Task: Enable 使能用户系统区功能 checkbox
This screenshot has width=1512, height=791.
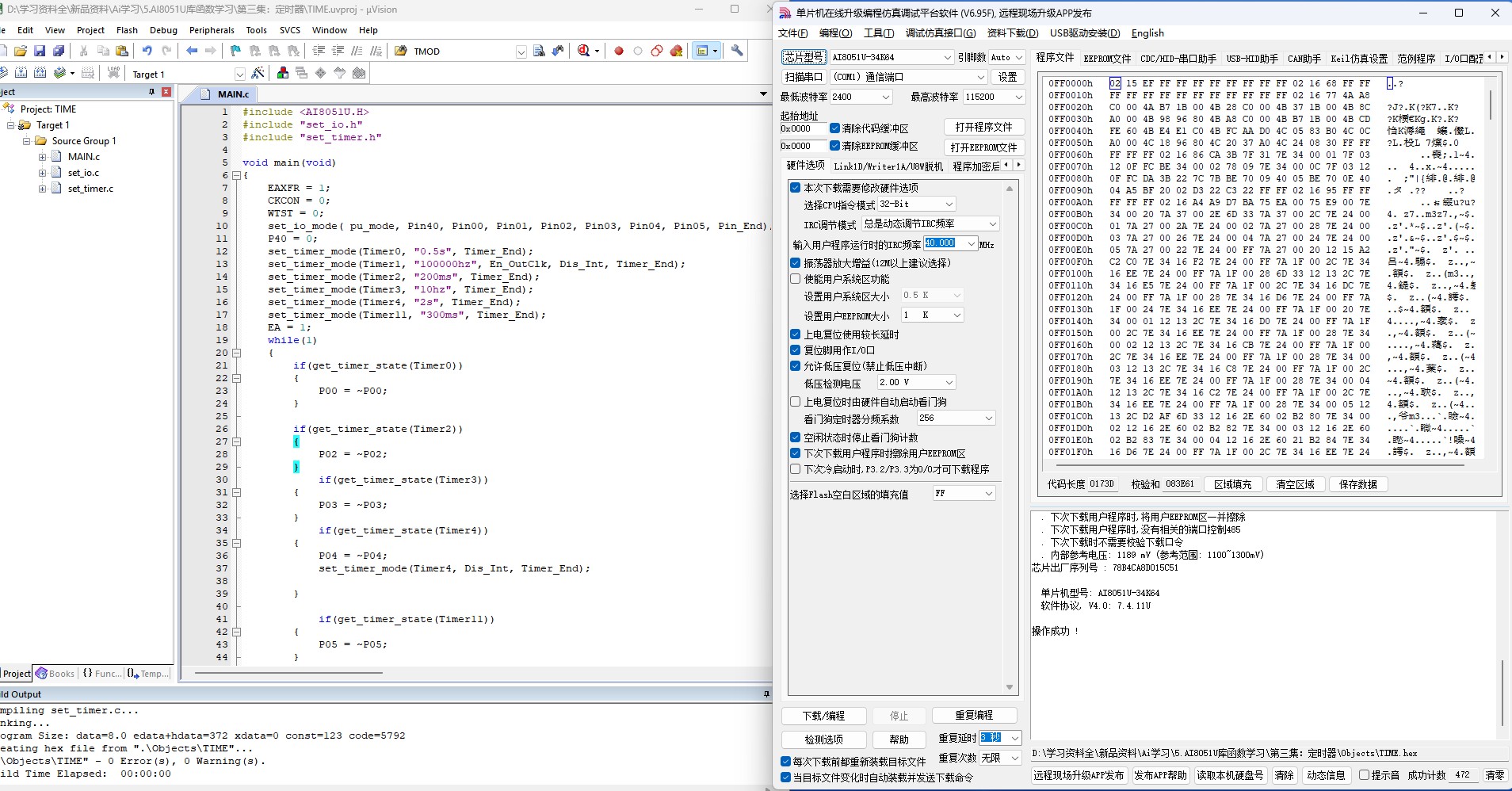Action: [x=796, y=279]
